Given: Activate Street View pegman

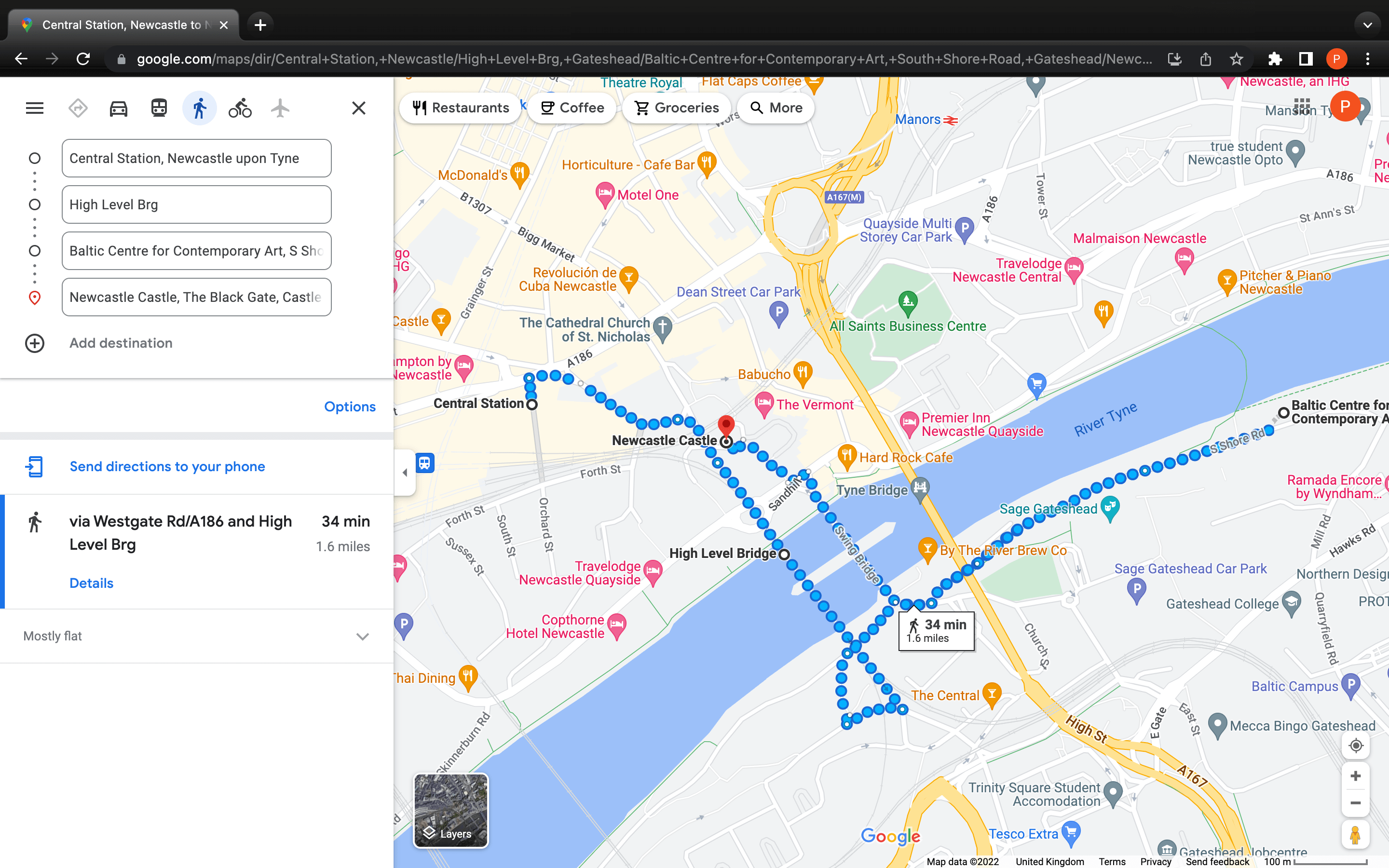Looking at the screenshot, I should (1356, 834).
